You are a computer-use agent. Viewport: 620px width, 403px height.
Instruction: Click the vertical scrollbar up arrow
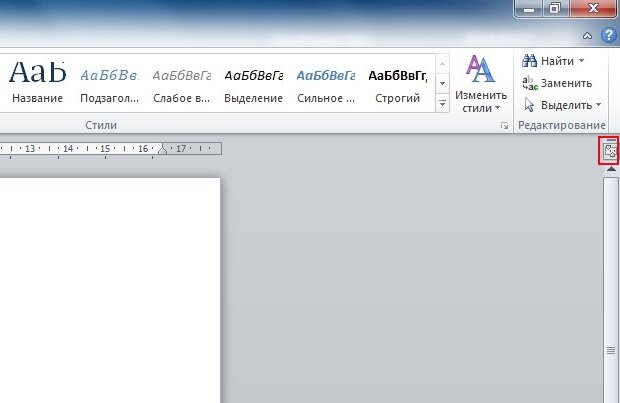pos(611,169)
